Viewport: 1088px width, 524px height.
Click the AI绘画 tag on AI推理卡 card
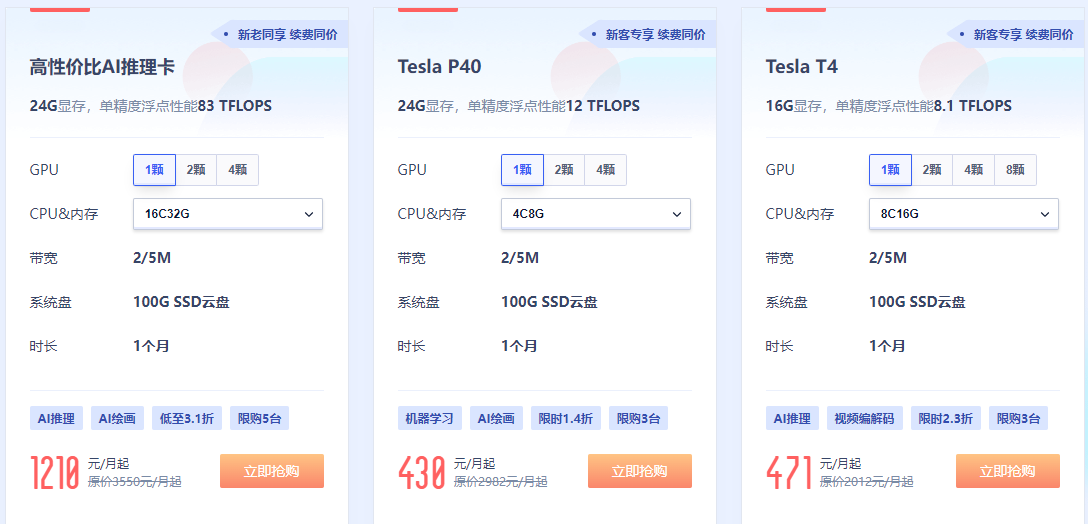117,419
